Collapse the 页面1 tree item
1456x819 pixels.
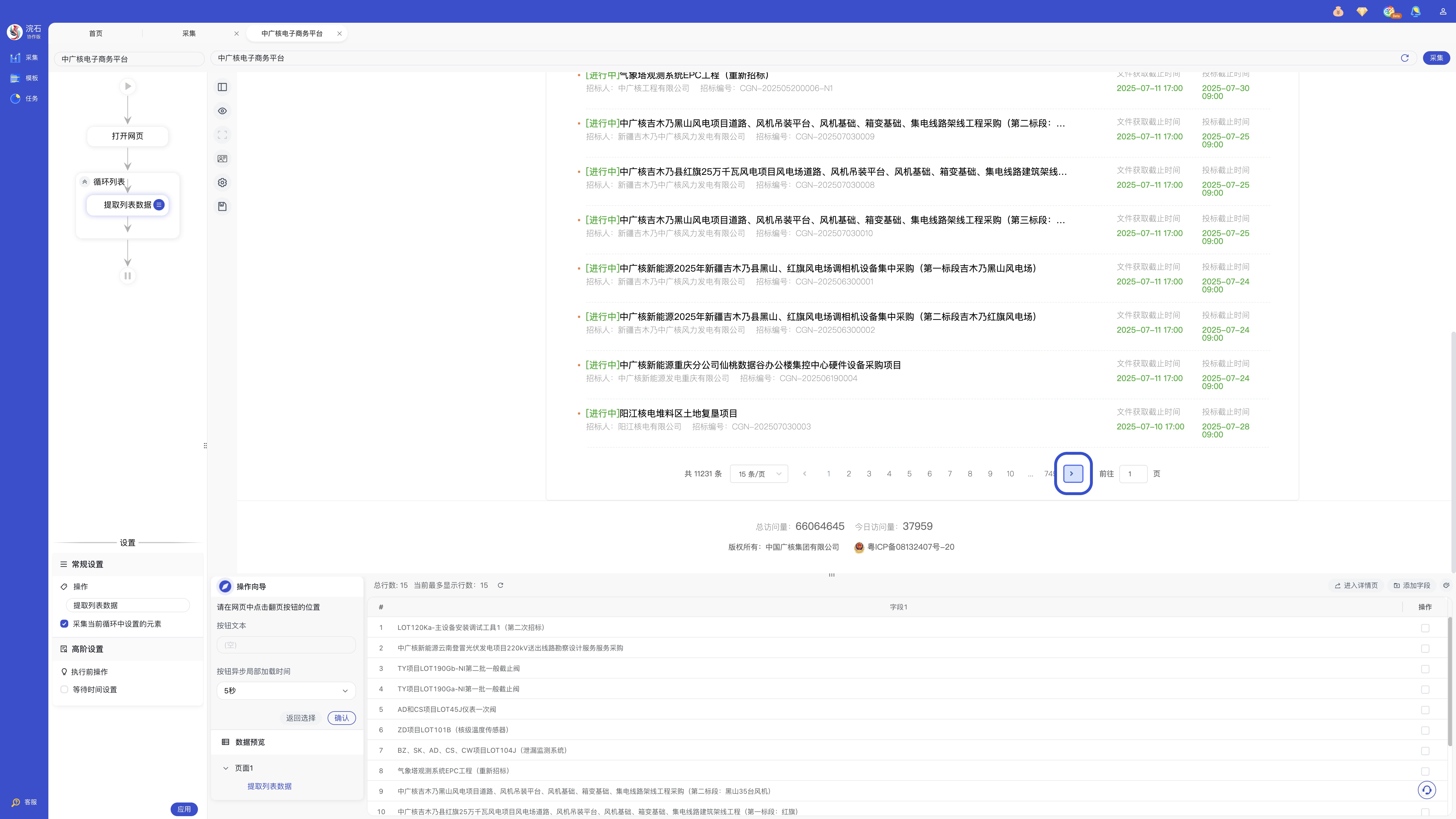[226, 768]
